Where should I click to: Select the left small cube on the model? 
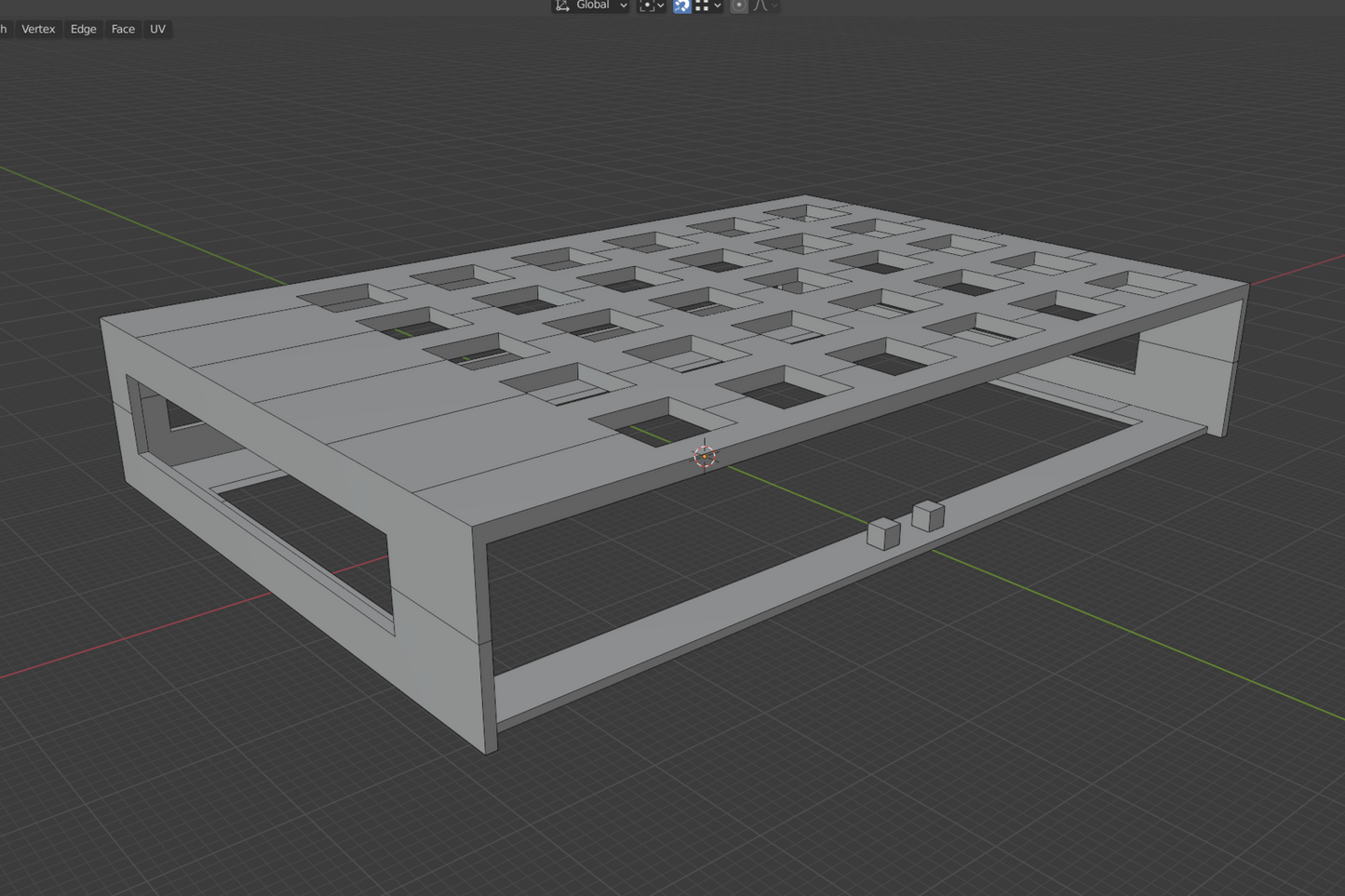coord(883,534)
